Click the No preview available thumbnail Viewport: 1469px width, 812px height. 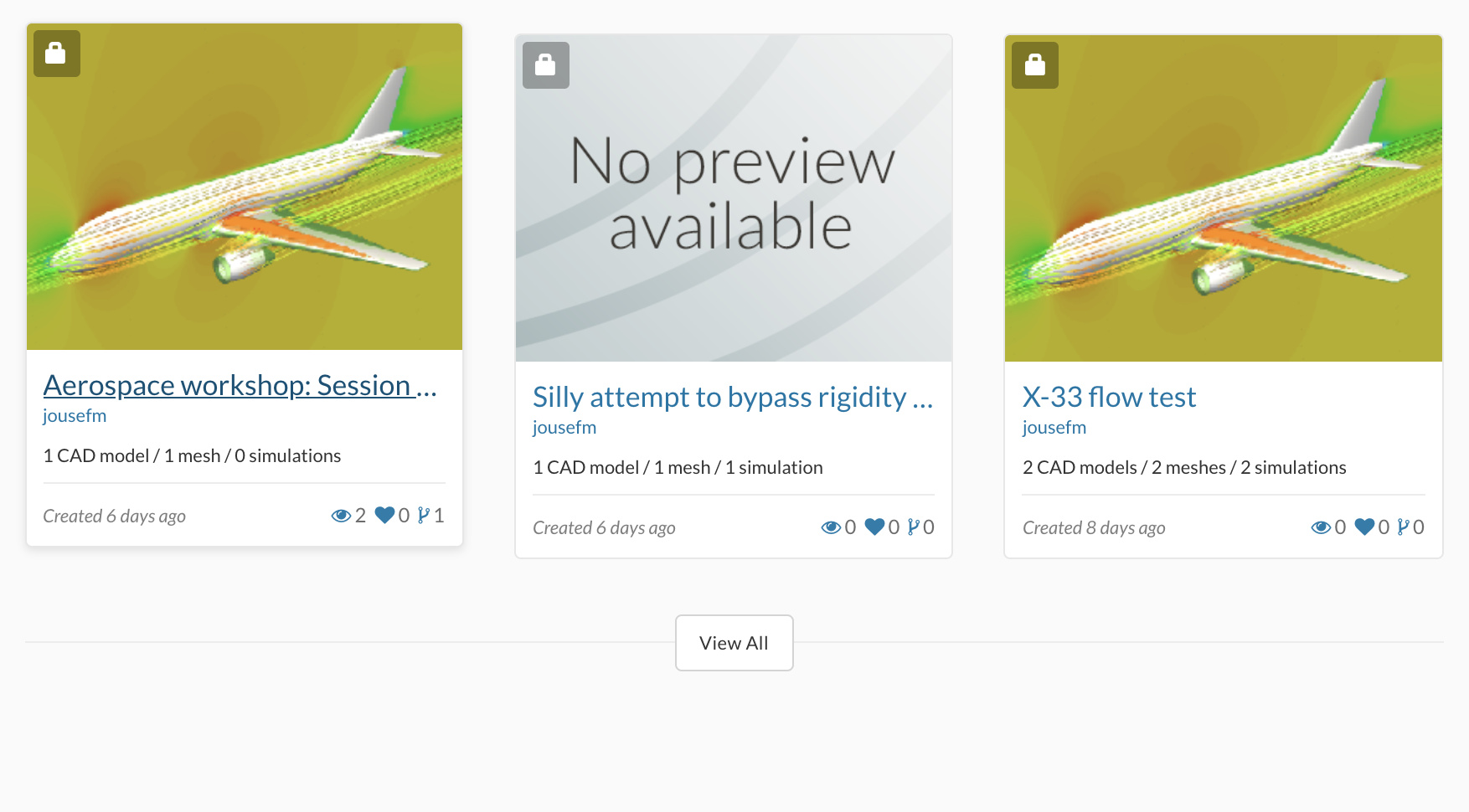[734, 198]
